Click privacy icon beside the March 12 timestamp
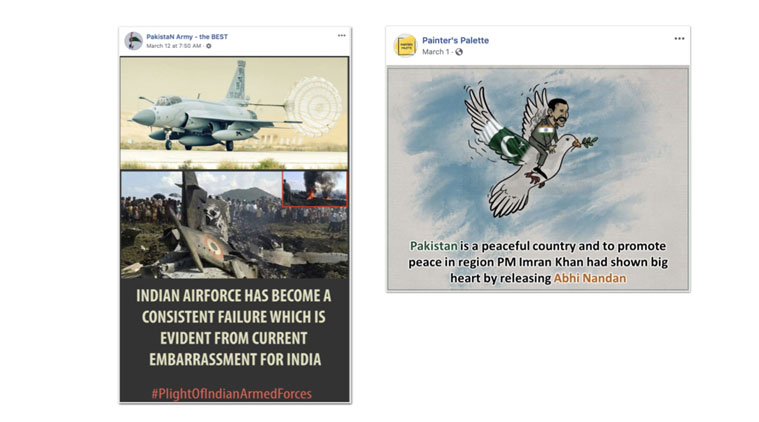This screenshot has height=422, width=759. click(209, 46)
